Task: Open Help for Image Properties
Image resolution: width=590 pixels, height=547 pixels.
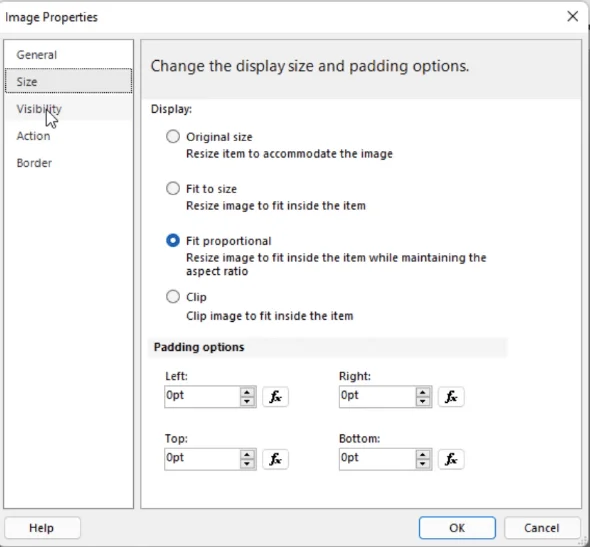Action: click(42, 528)
